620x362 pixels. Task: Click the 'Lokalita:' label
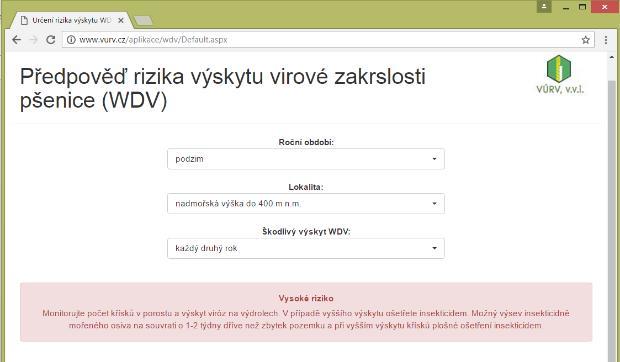pyautogui.click(x=306, y=187)
